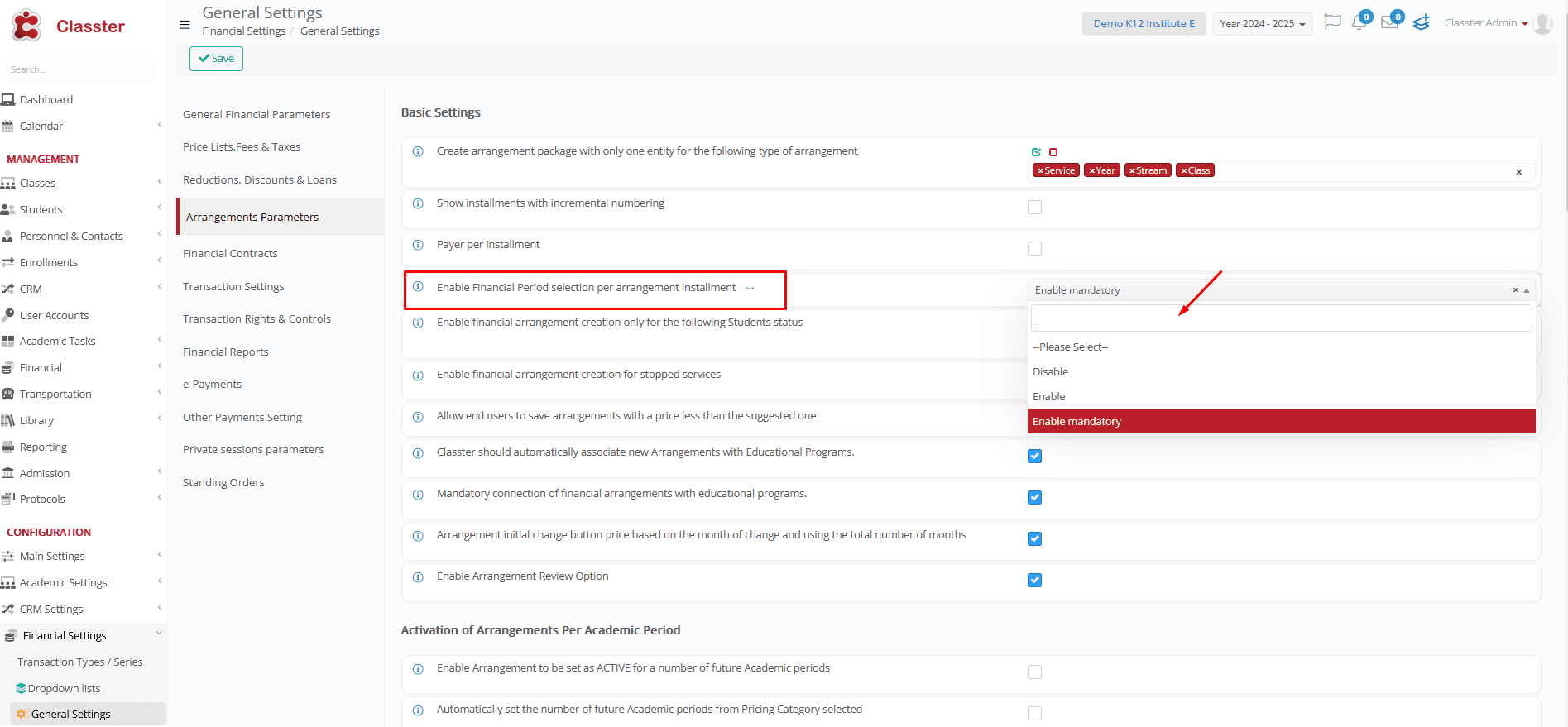Open e-Payments tab

click(212, 385)
